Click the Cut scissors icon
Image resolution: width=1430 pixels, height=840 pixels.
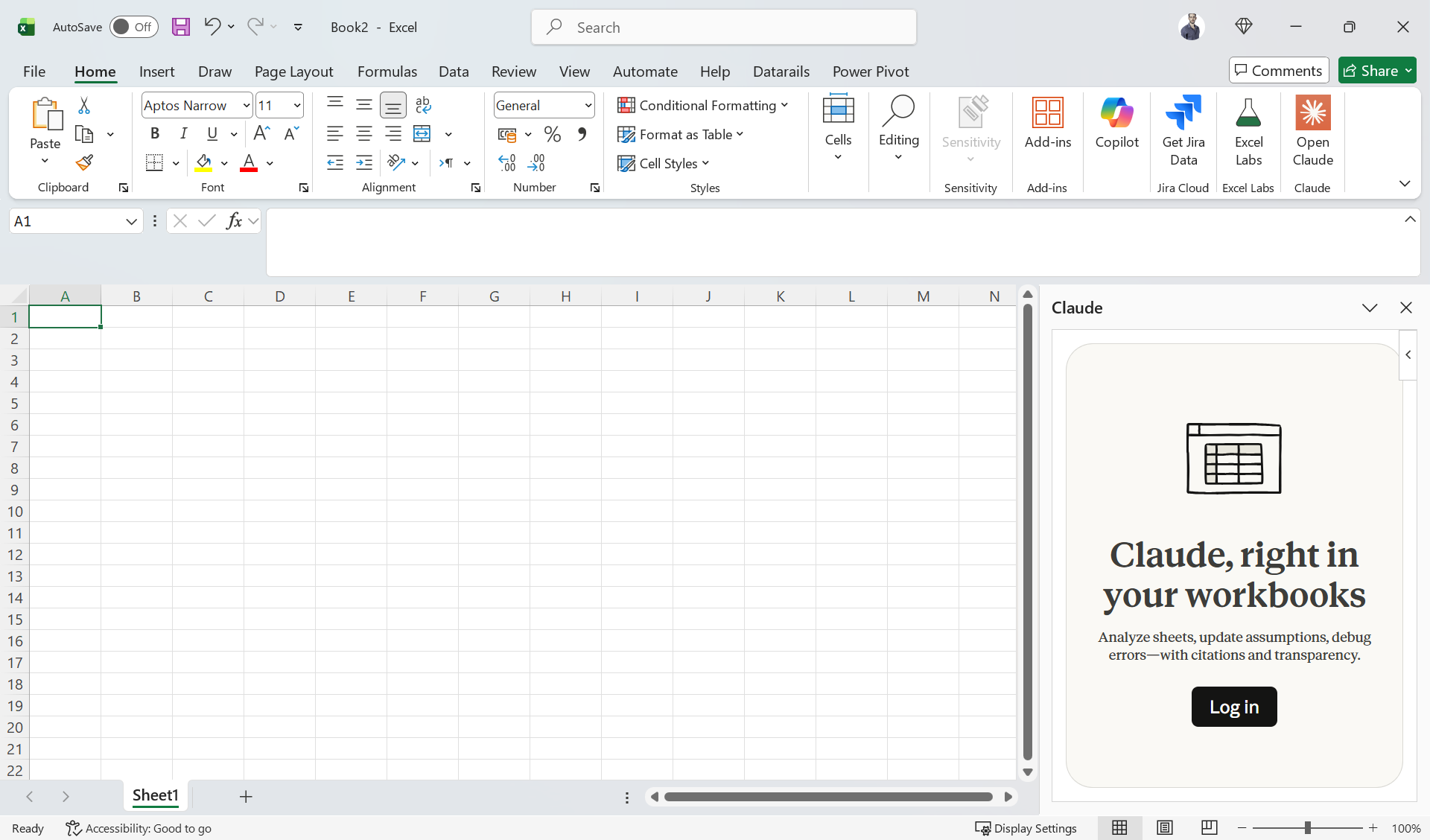[x=84, y=106]
